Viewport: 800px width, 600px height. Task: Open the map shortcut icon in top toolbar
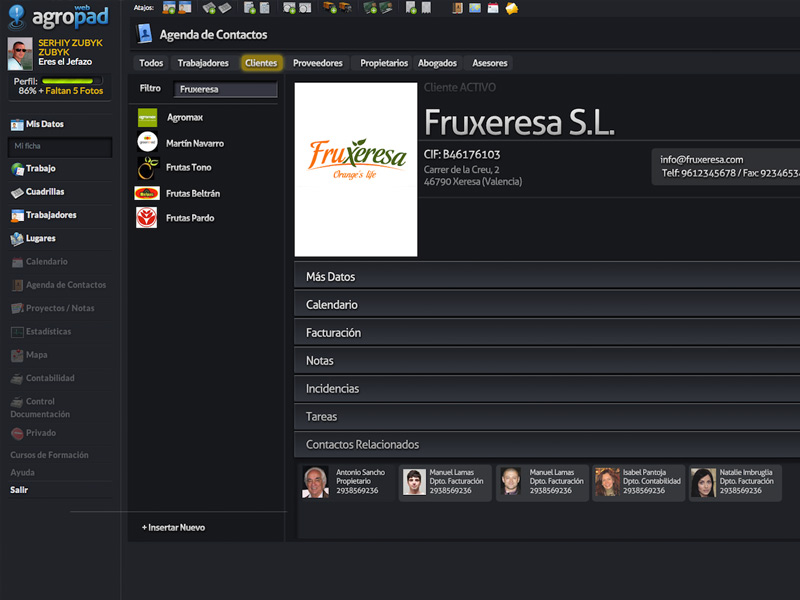click(474, 8)
